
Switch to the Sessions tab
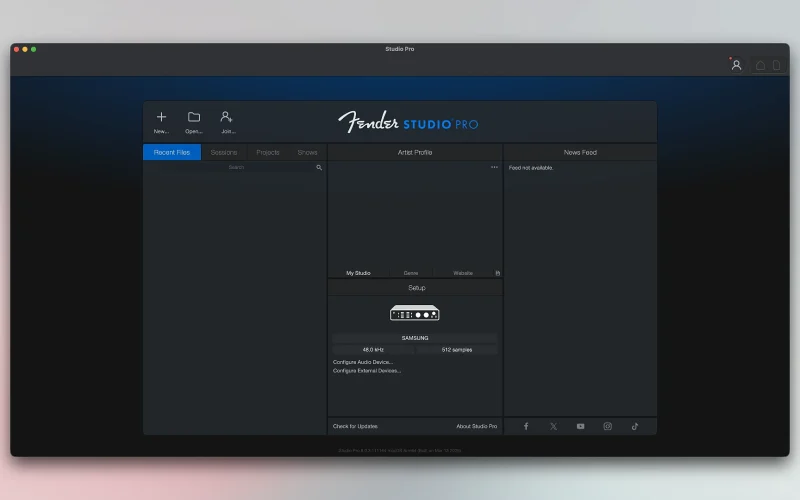point(224,152)
